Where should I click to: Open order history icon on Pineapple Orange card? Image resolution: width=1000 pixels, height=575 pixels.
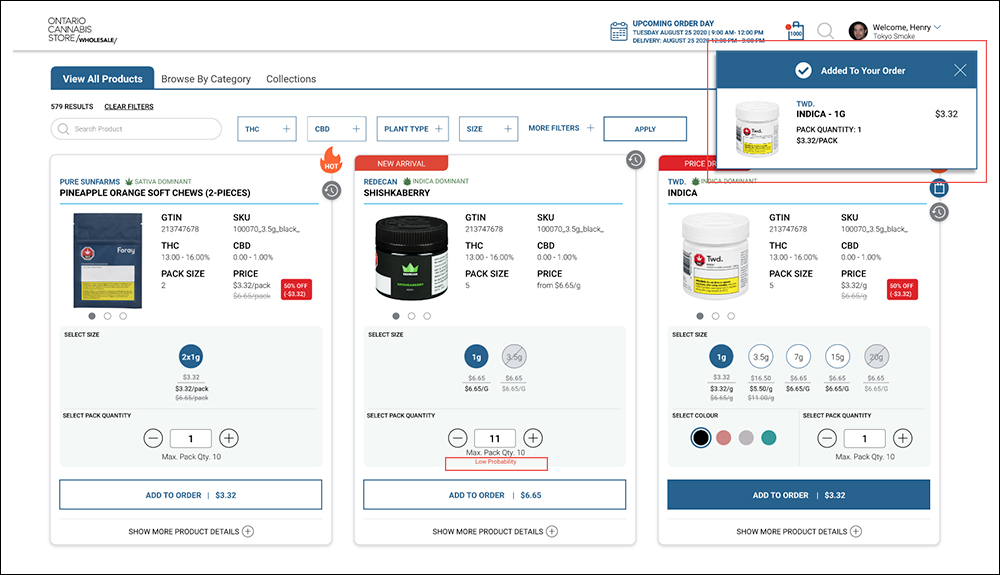tap(331, 190)
